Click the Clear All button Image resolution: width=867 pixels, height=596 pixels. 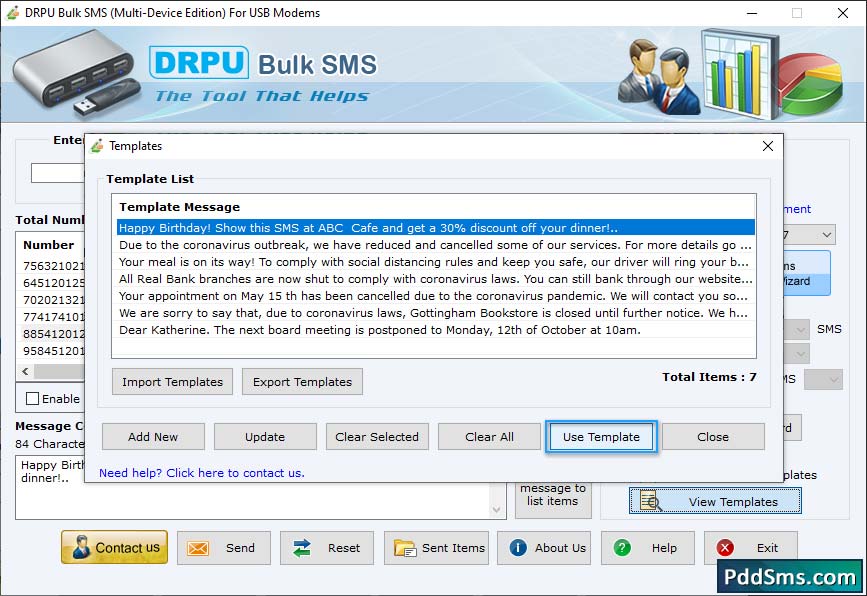489,437
